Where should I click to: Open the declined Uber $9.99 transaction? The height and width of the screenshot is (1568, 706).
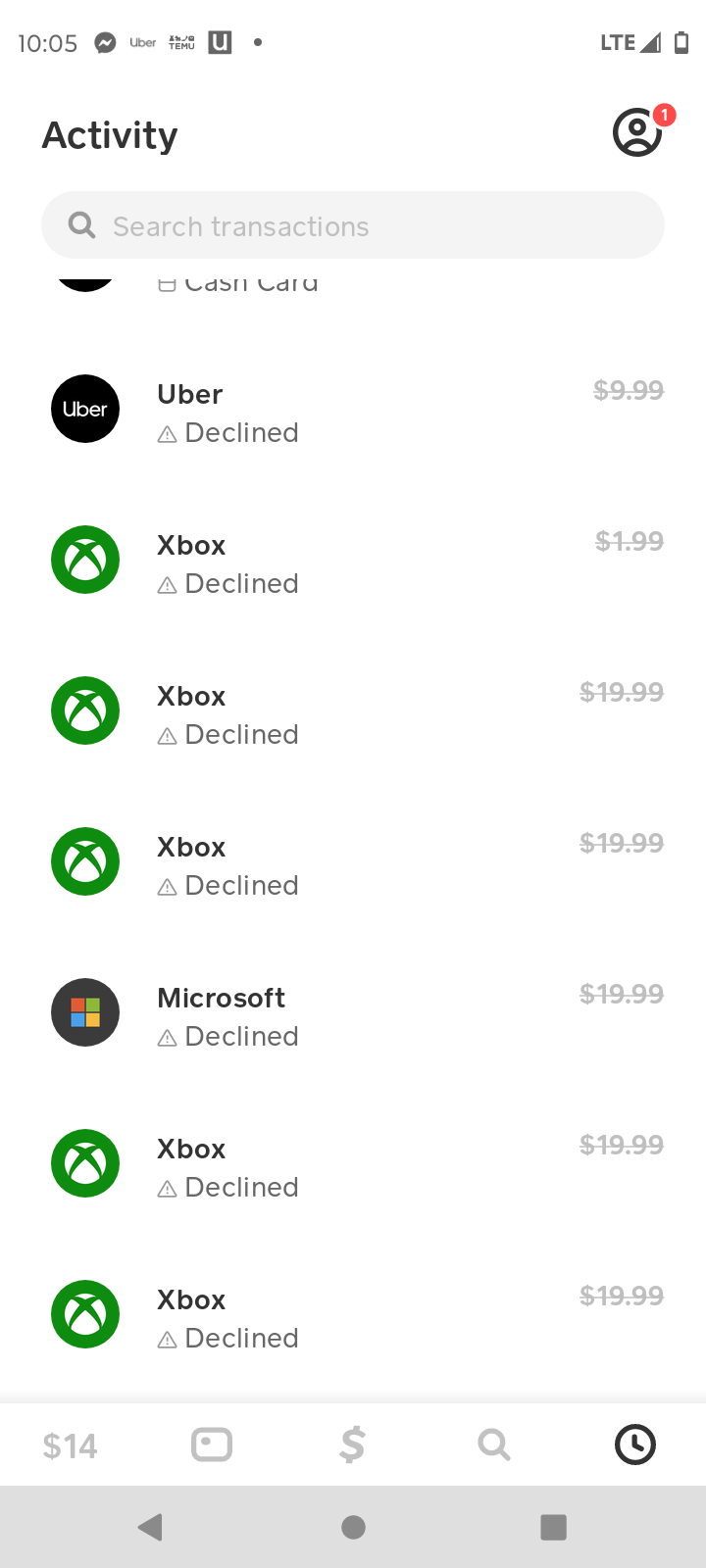353,412
